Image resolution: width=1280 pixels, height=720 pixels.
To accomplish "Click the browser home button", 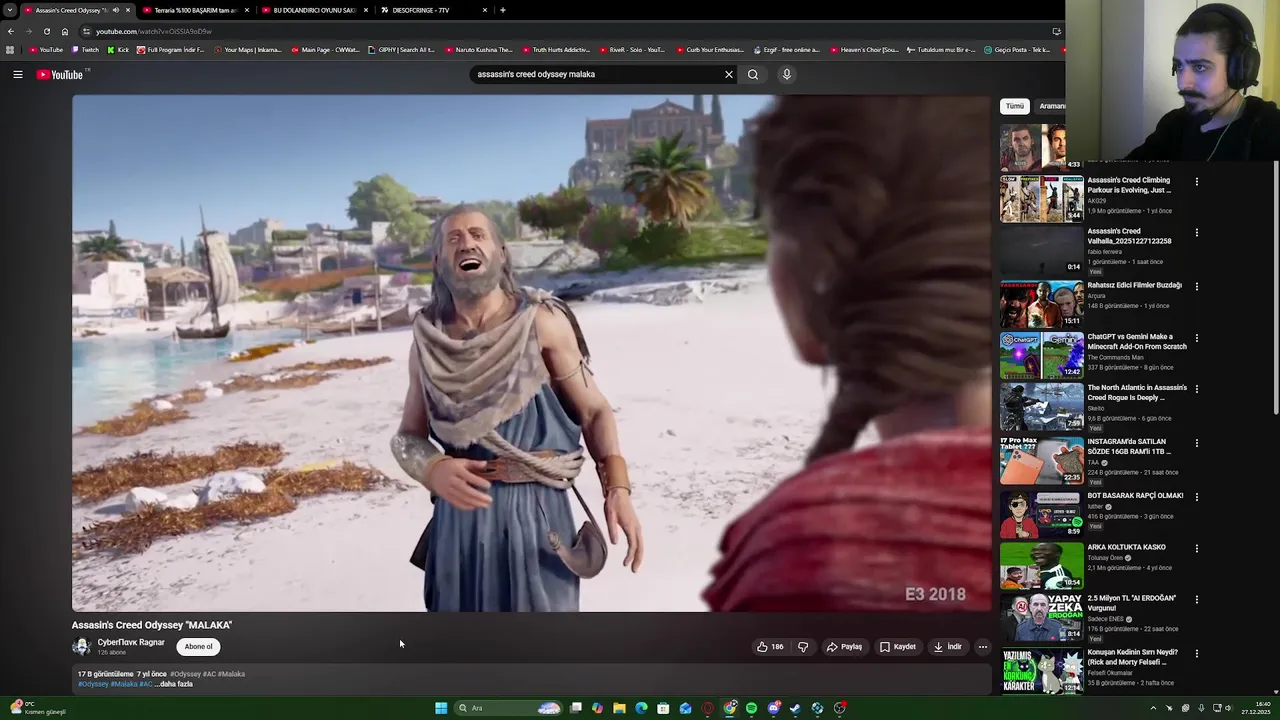I will [65, 31].
